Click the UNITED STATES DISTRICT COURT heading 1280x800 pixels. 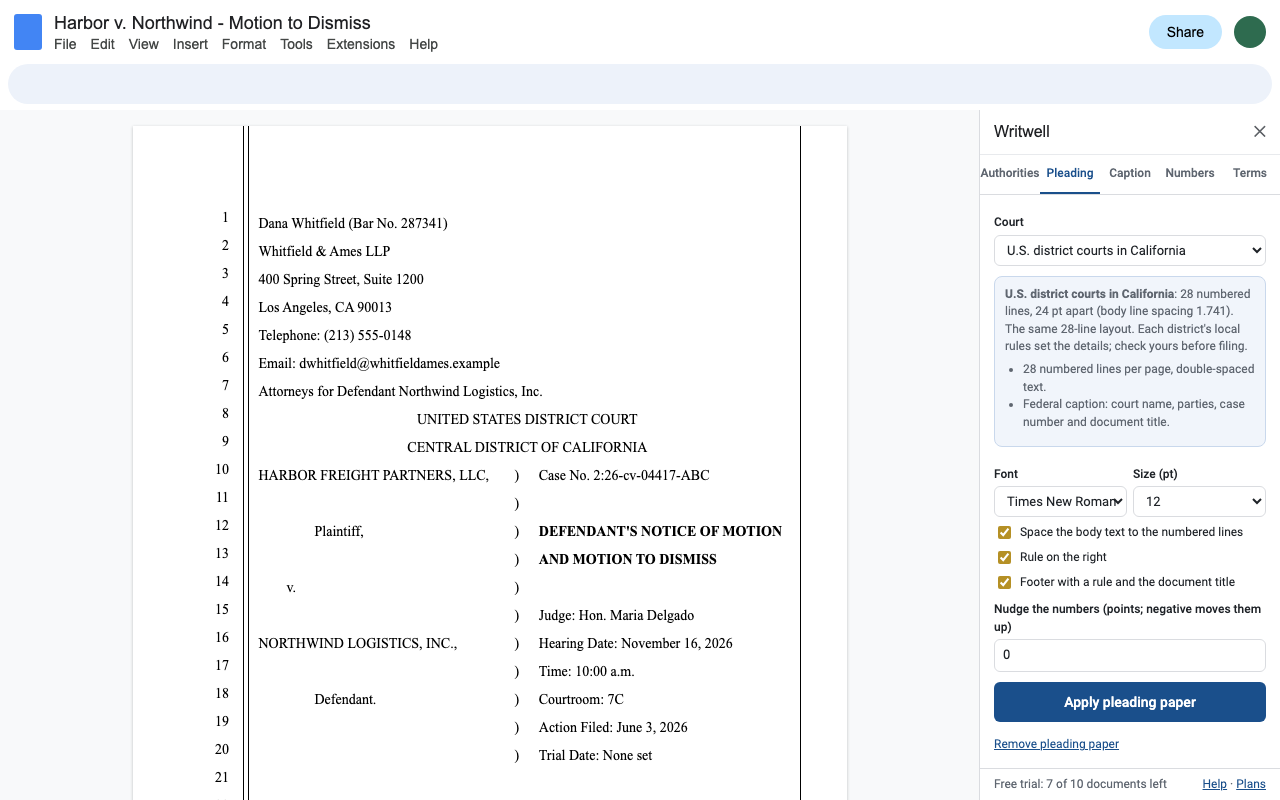tap(527, 419)
